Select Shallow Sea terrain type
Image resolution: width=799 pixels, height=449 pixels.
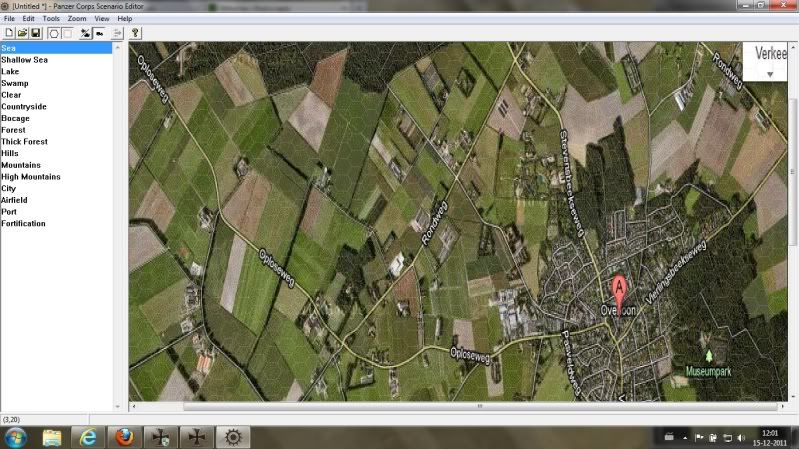[x=24, y=60]
